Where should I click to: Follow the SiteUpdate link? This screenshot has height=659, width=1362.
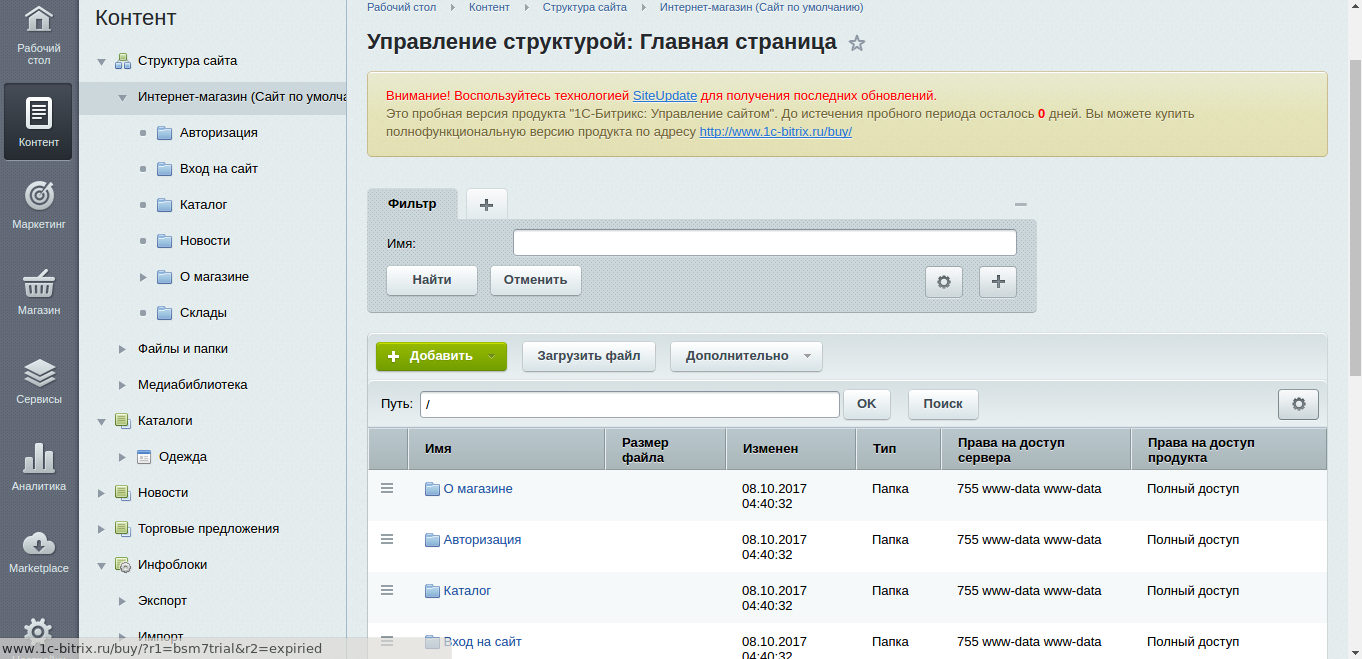point(664,96)
